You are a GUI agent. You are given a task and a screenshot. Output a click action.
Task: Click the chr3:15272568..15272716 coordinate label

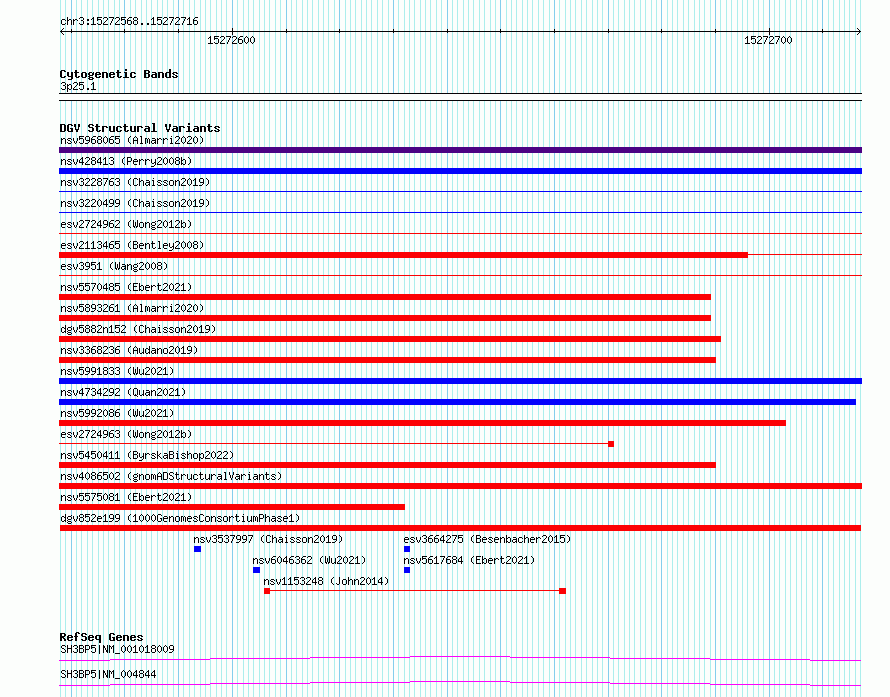pyautogui.click(x=129, y=22)
